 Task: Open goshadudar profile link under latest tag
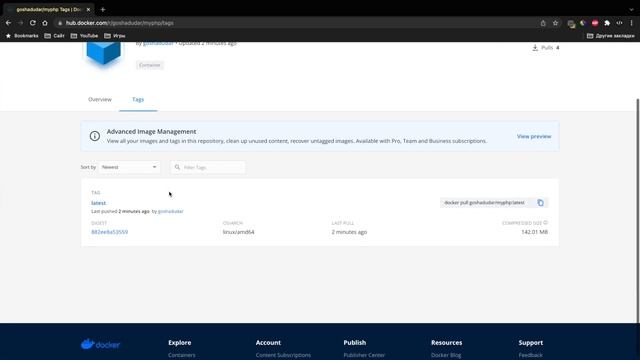(171, 211)
